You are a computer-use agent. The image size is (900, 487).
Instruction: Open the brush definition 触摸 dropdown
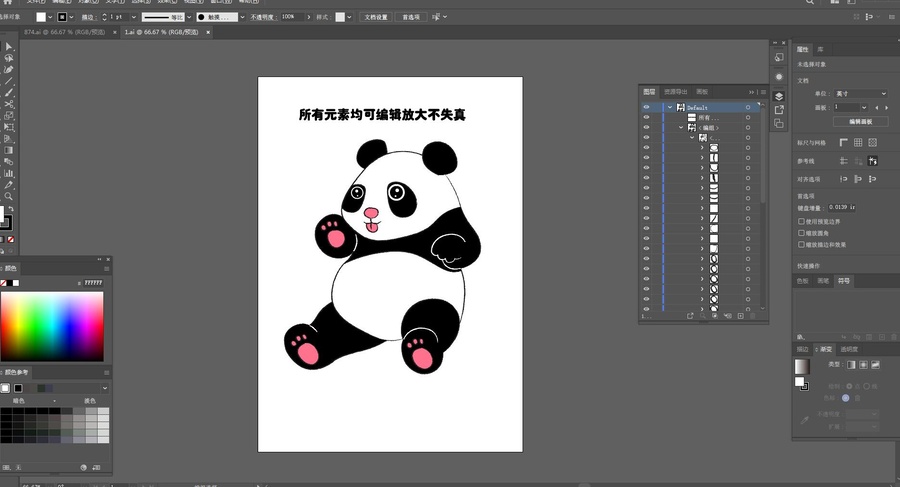[x=242, y=17]
